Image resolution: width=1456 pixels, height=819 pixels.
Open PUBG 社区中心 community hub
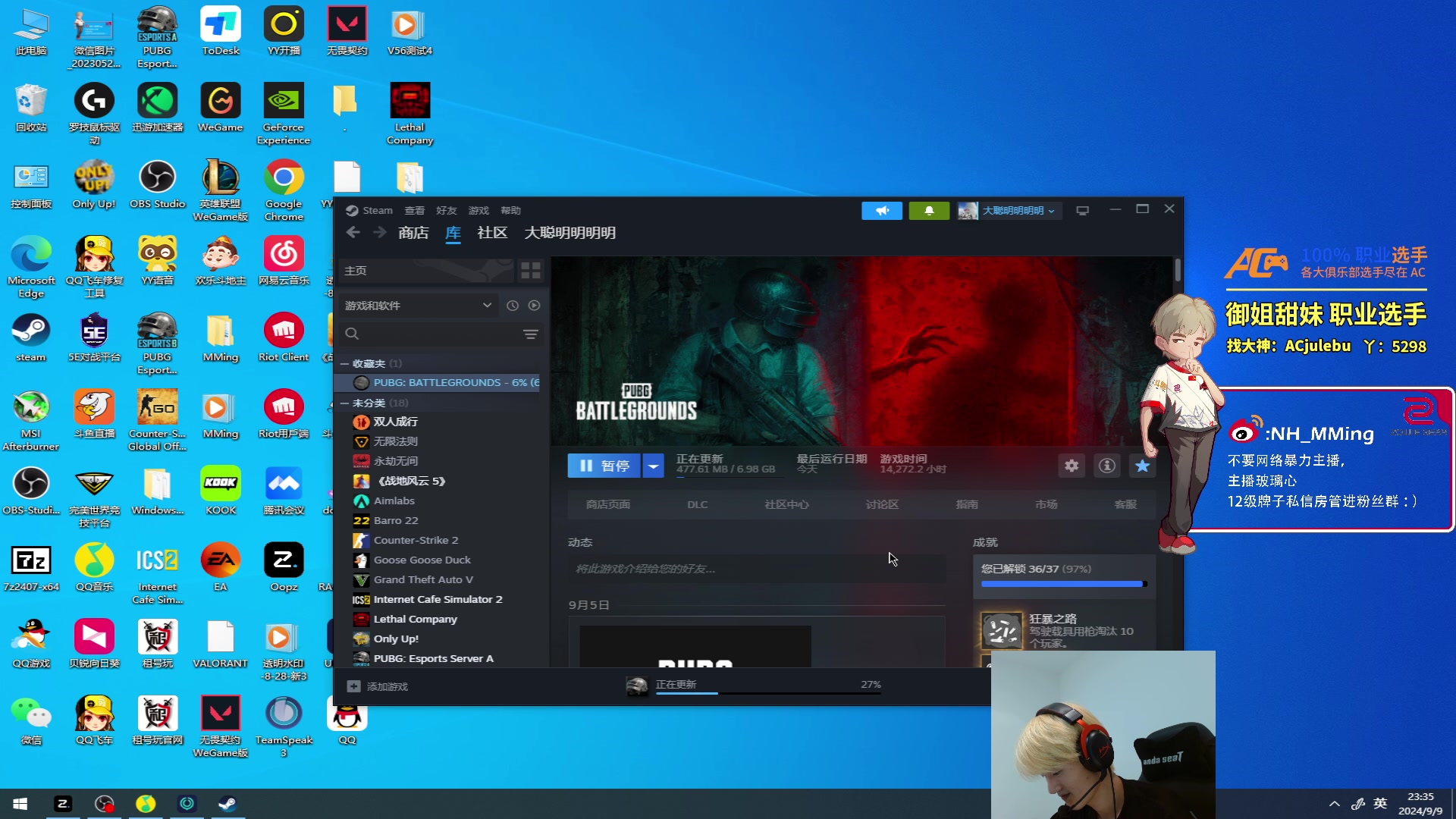pos(786,504)
